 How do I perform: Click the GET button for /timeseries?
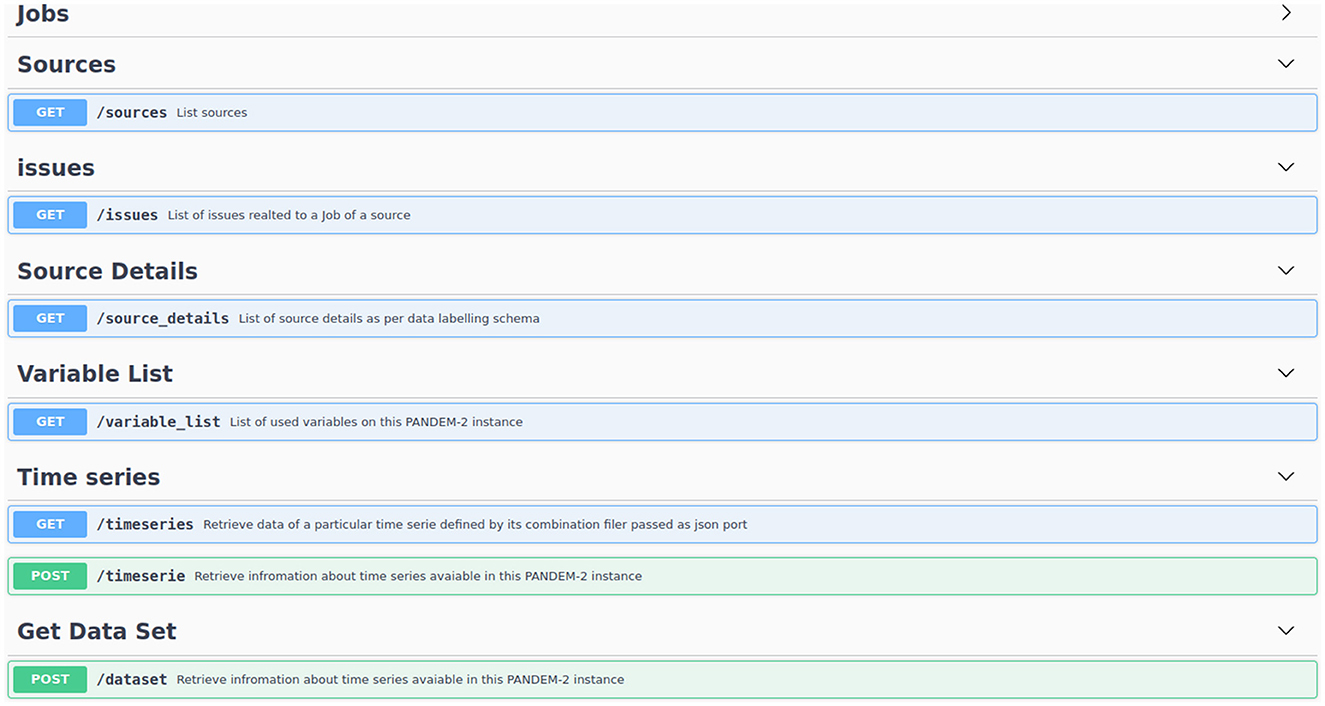point(50,524)
